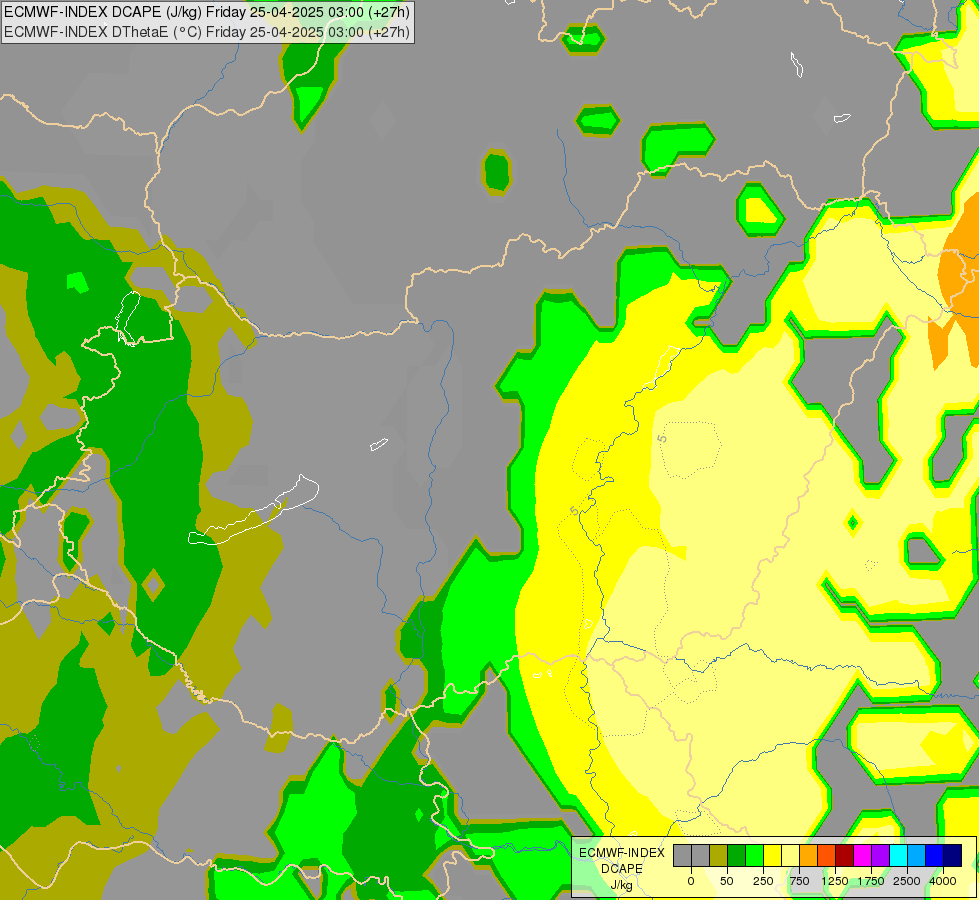This screenshot has height=900, width=979.
Task: Click the legend value 750
Action: 799,881
